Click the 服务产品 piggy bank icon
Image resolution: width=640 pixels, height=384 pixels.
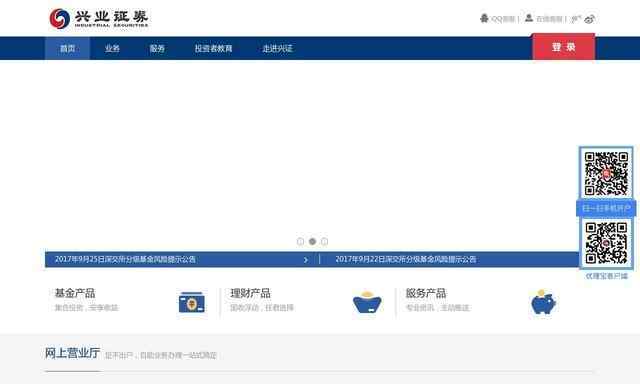(543, 302)
